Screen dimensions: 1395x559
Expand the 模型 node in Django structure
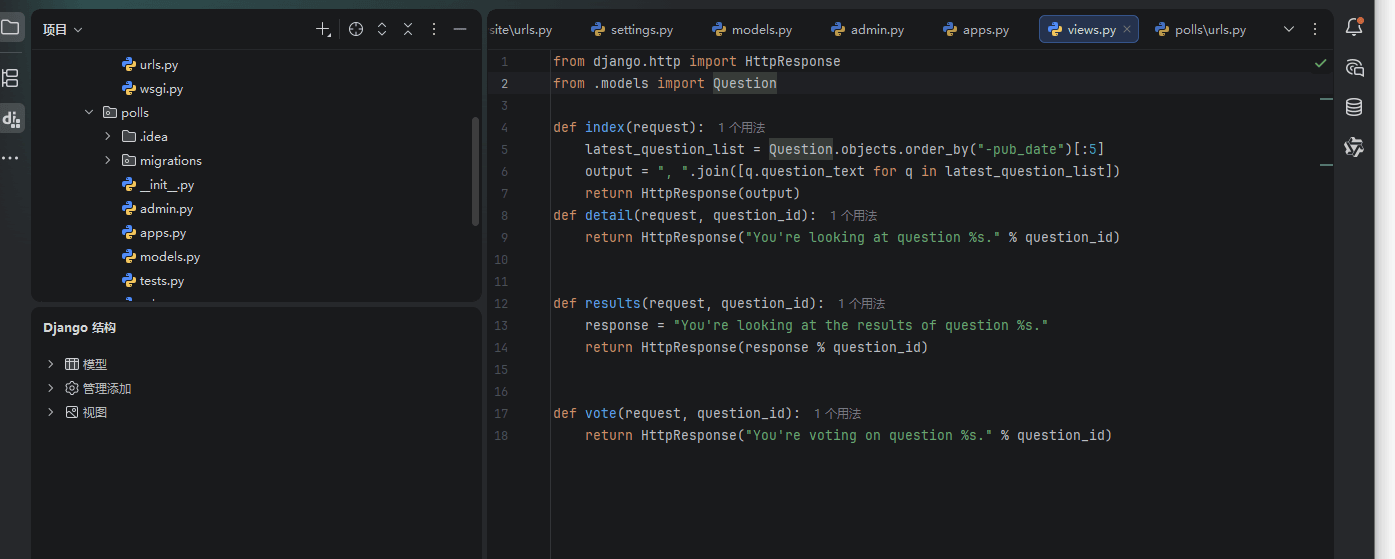point(51,365)
